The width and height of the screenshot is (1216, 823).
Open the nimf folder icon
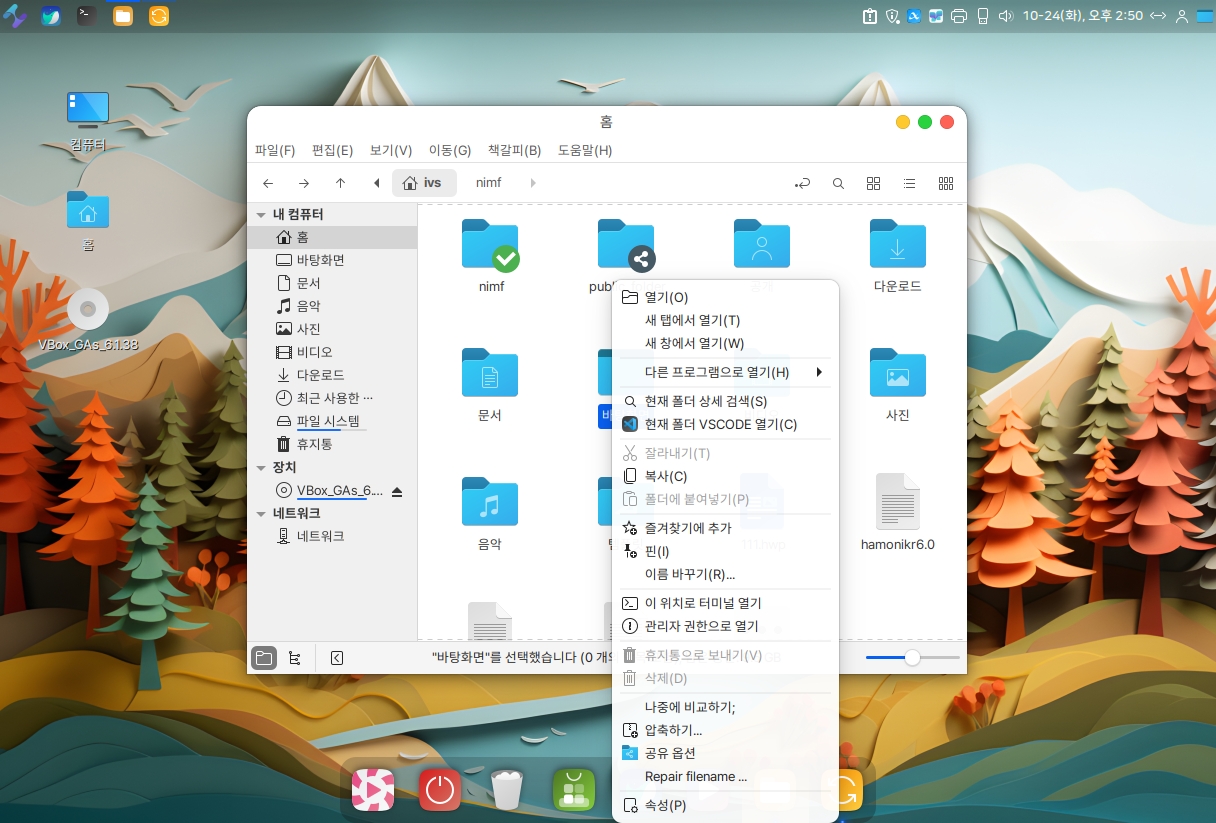tap(490, 245)
